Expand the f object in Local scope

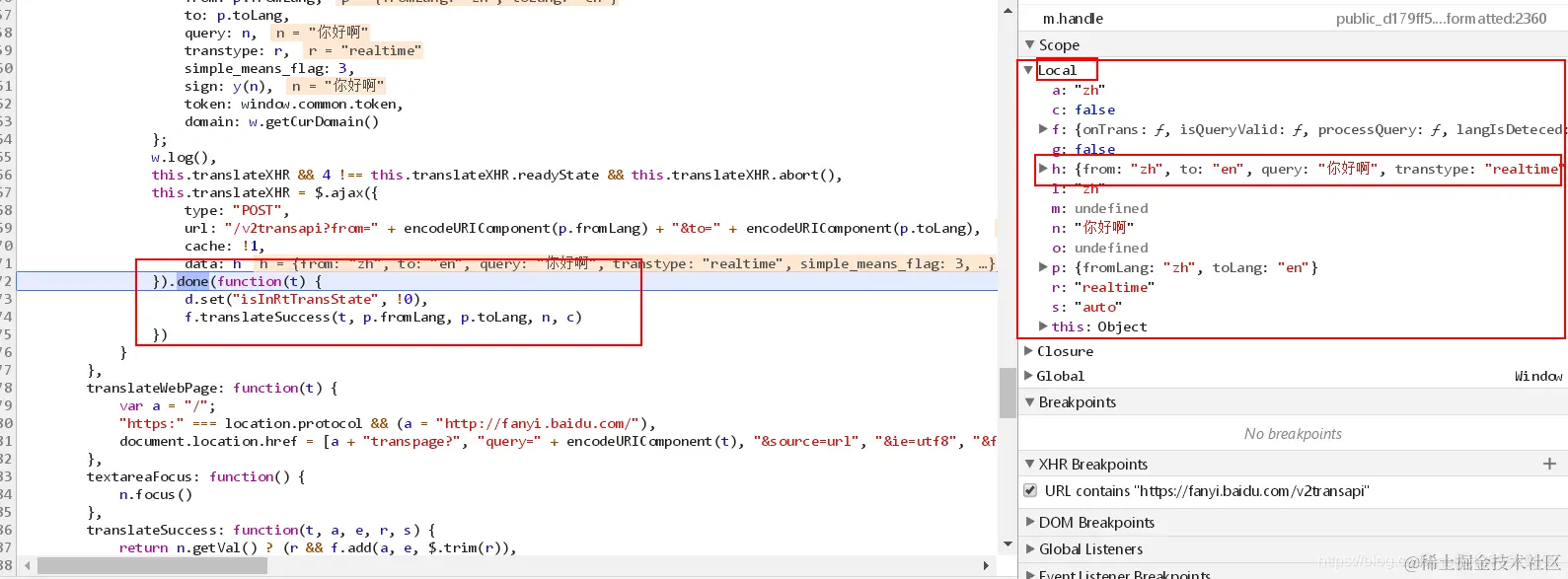click(x=1043, y=129)
